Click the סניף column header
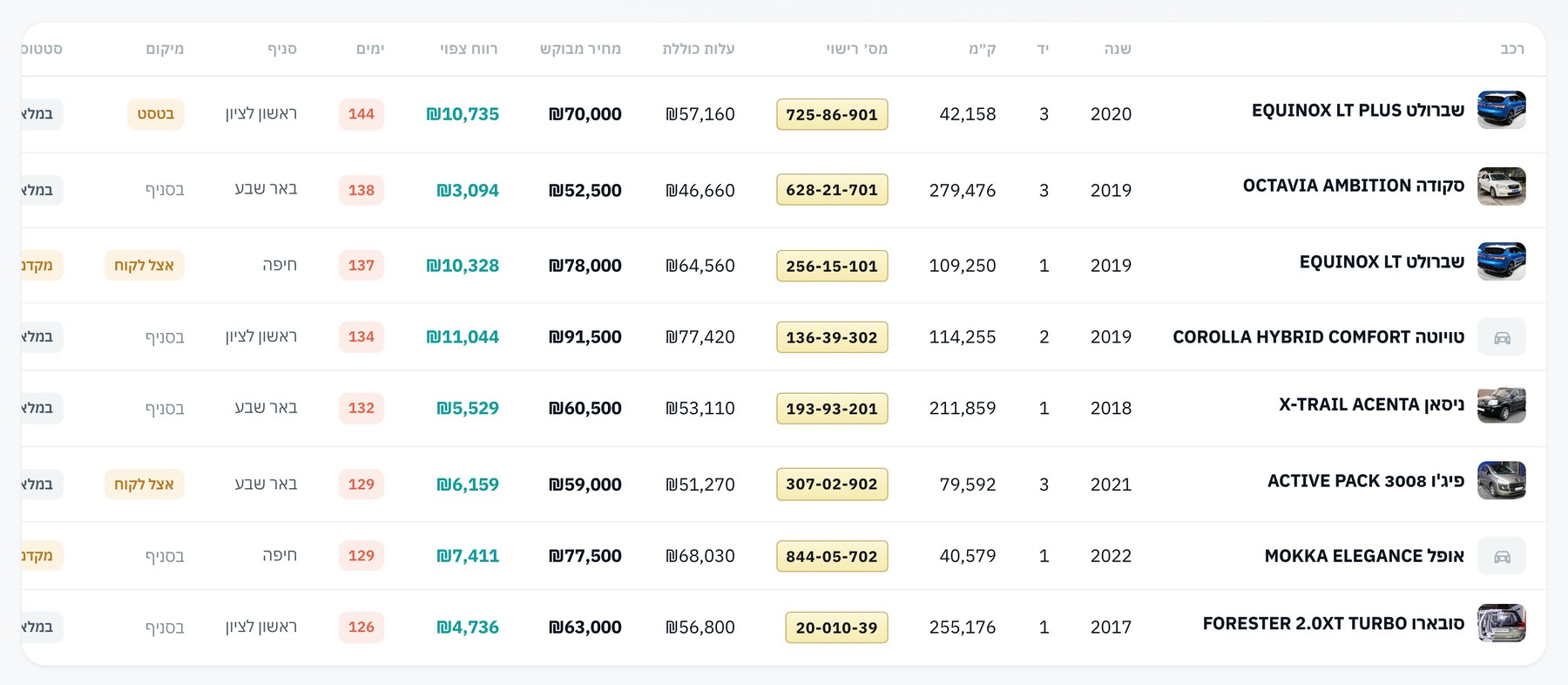 282,49
